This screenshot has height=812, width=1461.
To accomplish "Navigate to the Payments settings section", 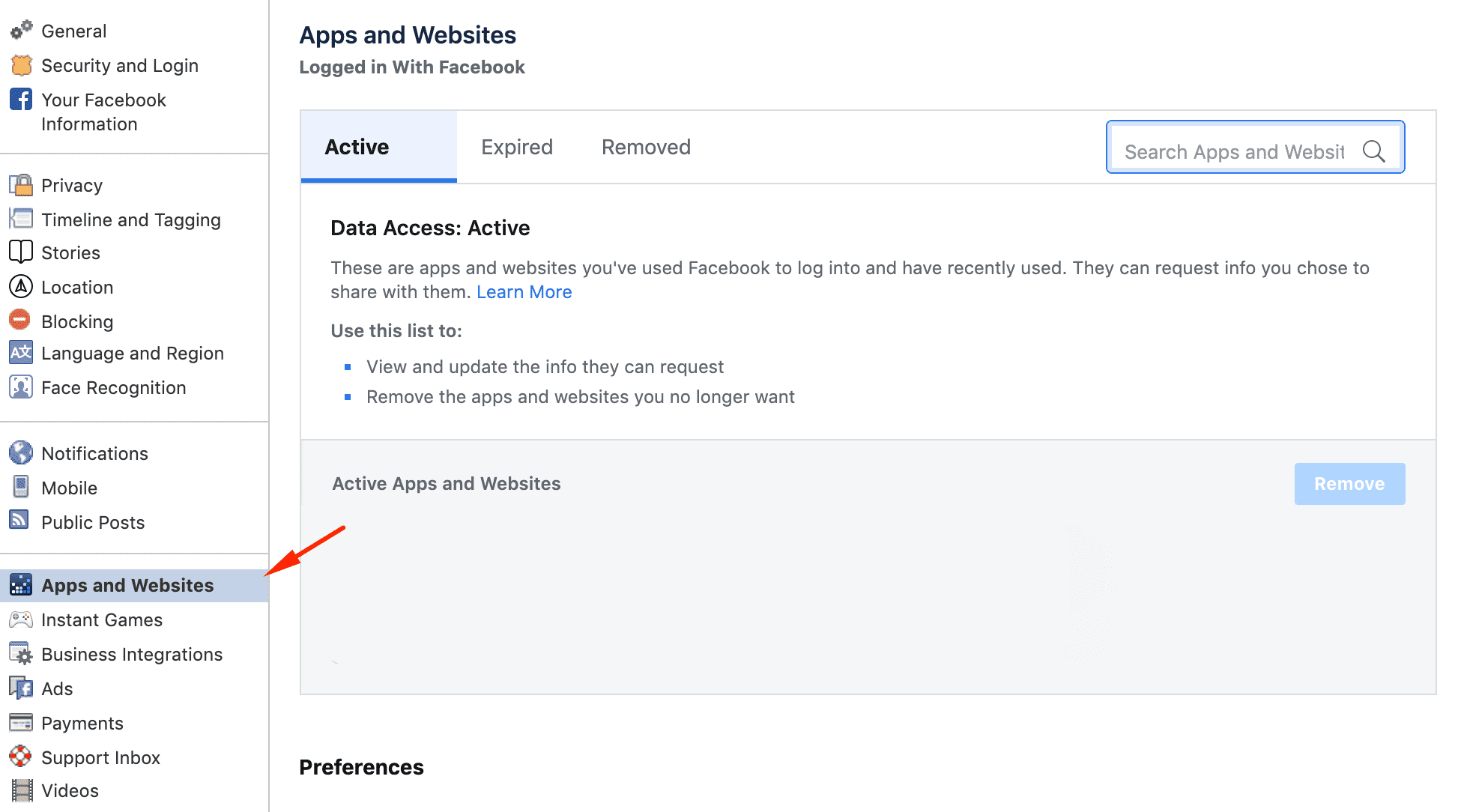I will point(80,722).
